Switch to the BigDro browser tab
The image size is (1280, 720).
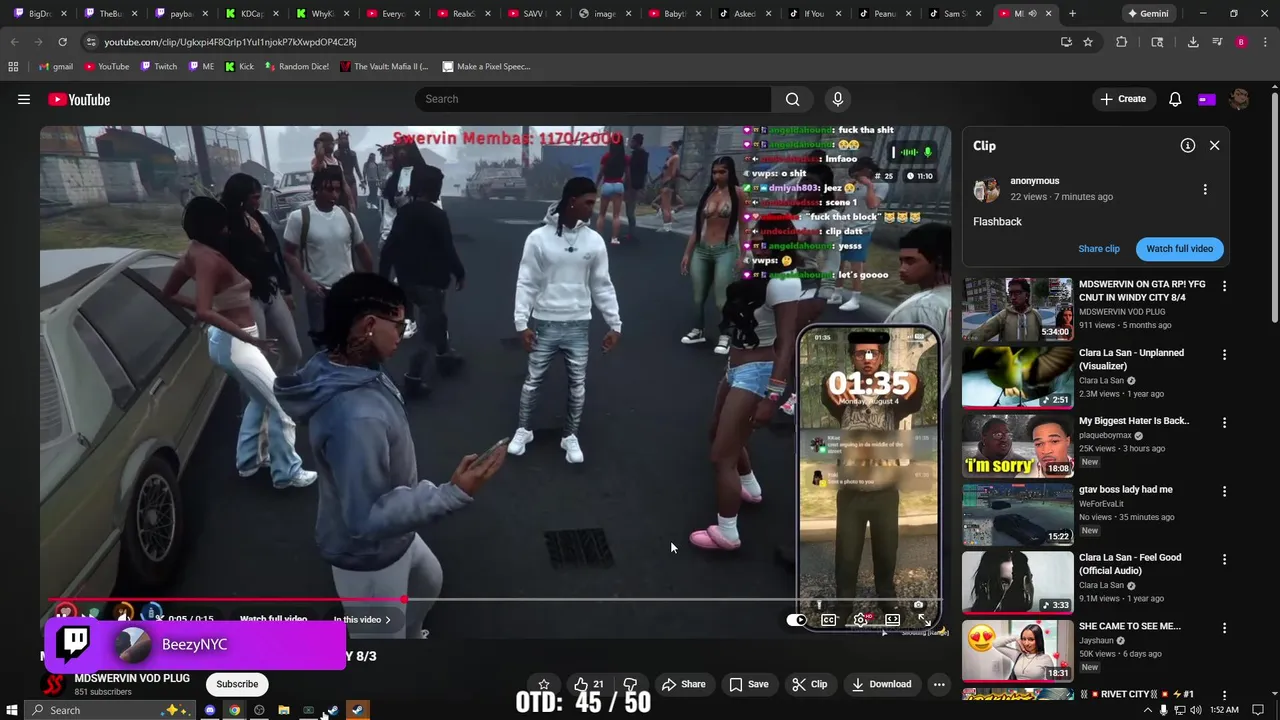tap(41, 14)
